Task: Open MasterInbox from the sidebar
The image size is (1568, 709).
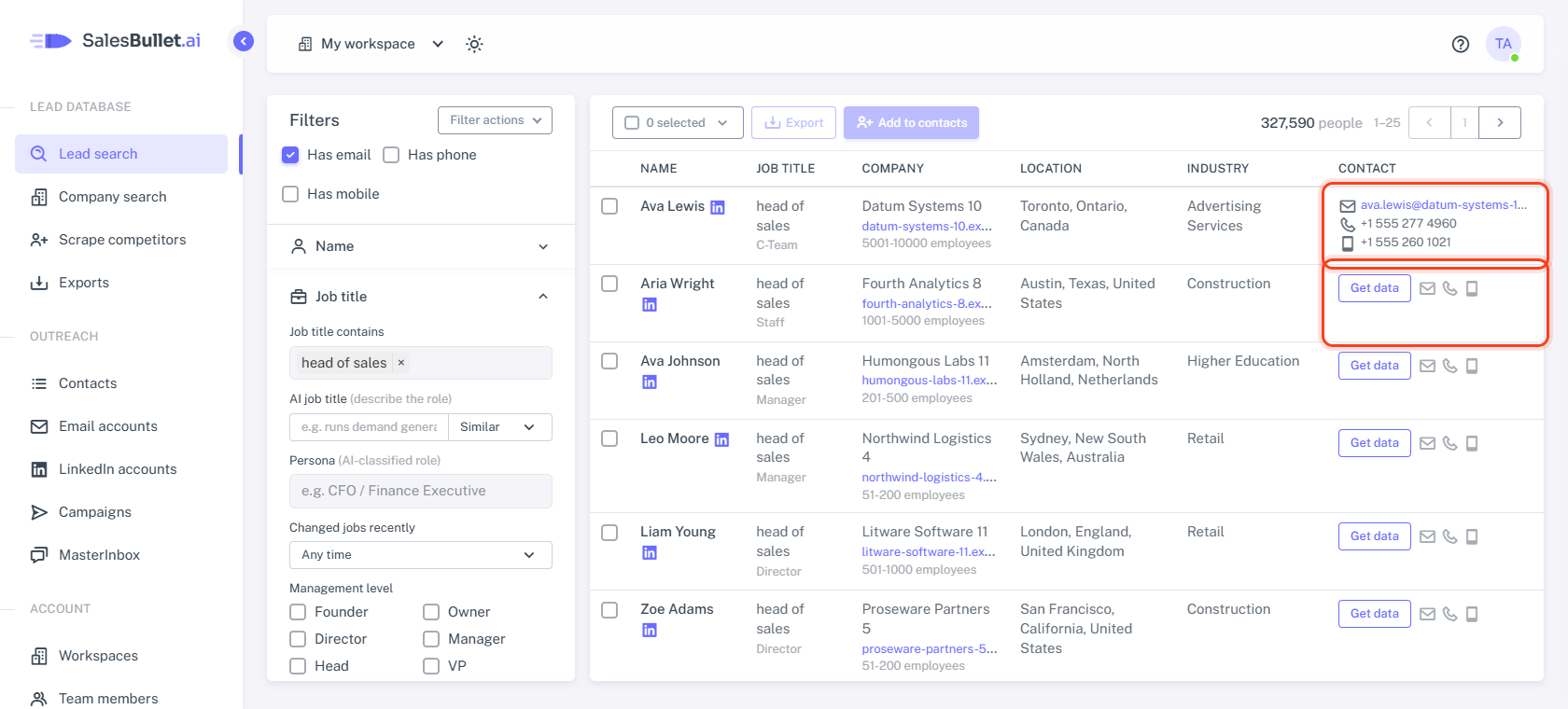Action: point(121,555)
